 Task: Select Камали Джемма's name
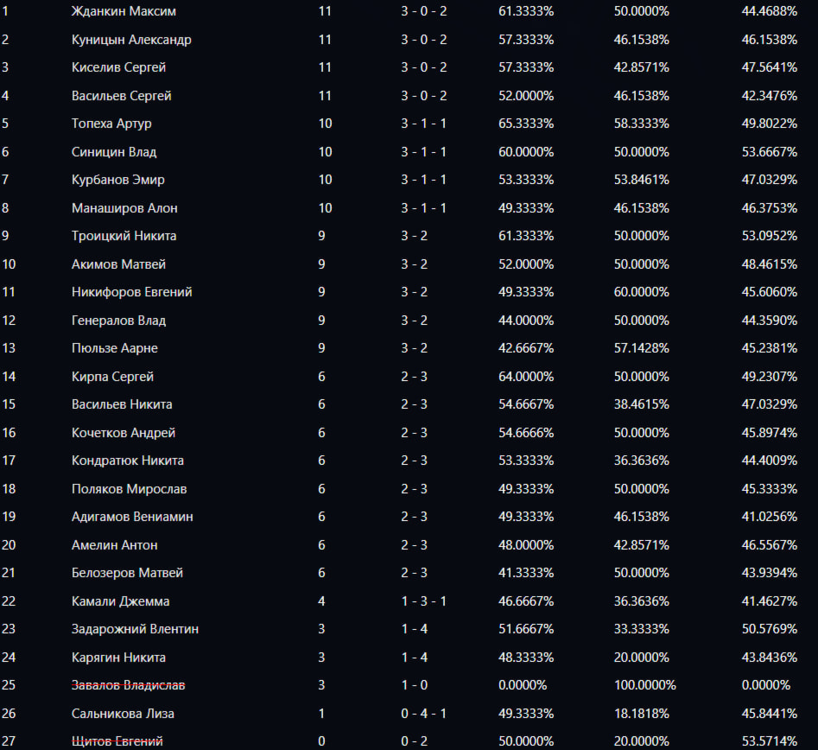point(120,601)
